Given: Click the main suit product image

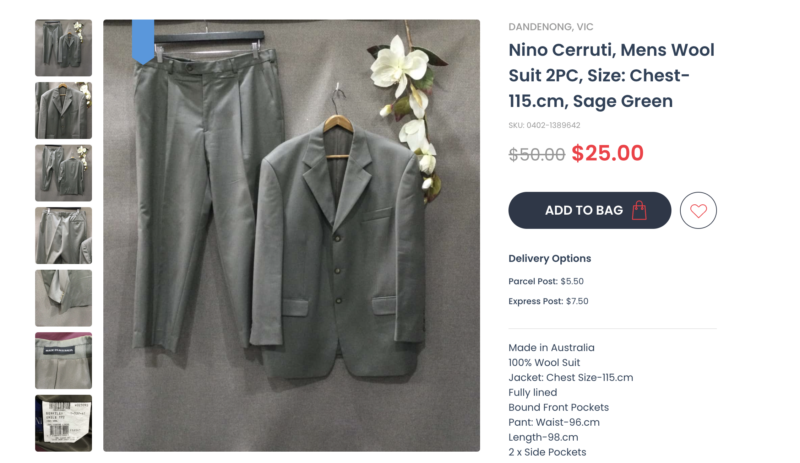Looking at the screenshot, I should coord(291,235).
